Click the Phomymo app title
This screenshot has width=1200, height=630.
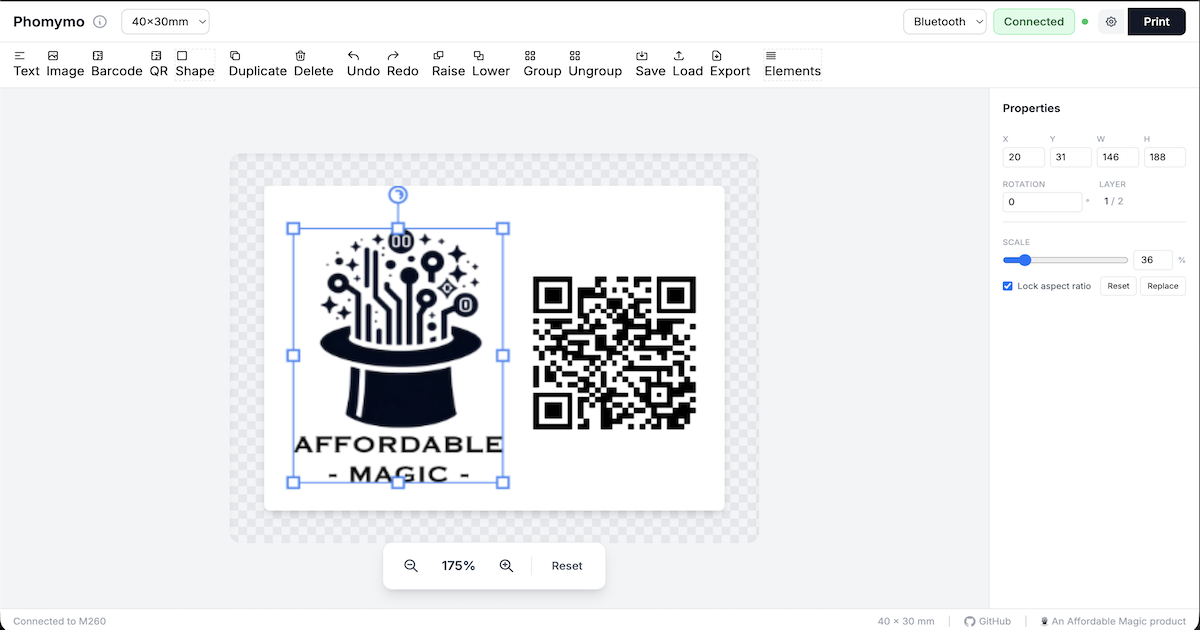click(x=49, y=22)
